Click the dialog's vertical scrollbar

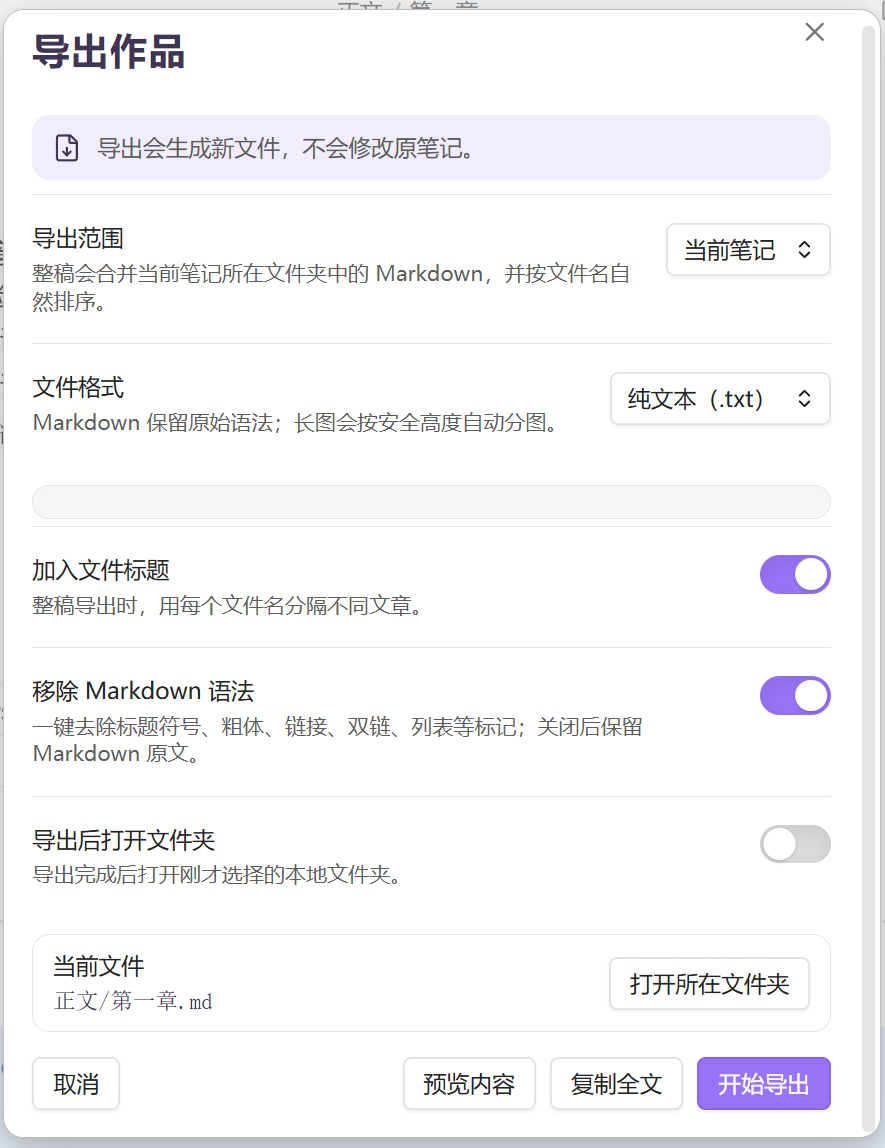tap(870, 578)
